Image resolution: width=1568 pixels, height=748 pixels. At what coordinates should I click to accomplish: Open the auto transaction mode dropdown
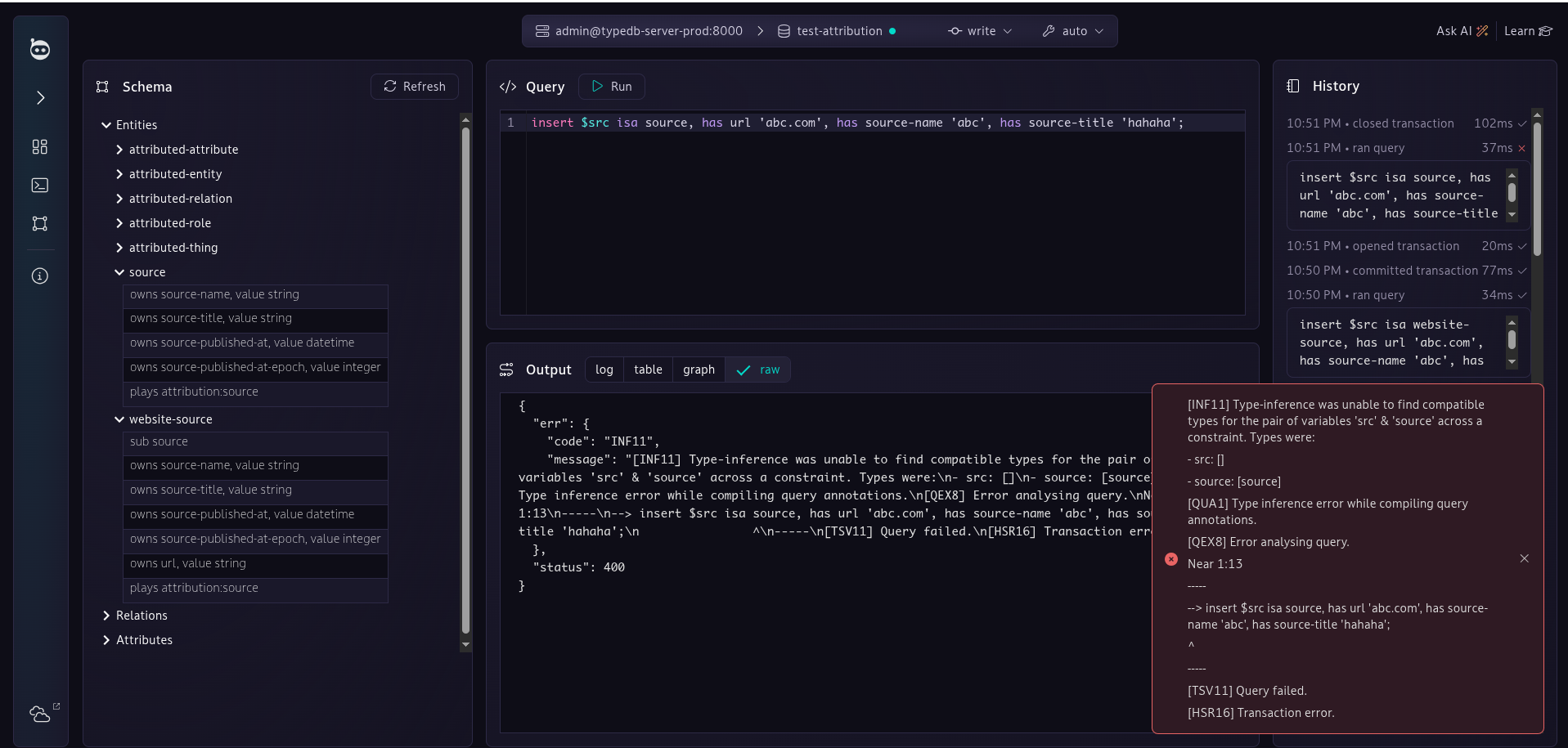coord(1073,31)
